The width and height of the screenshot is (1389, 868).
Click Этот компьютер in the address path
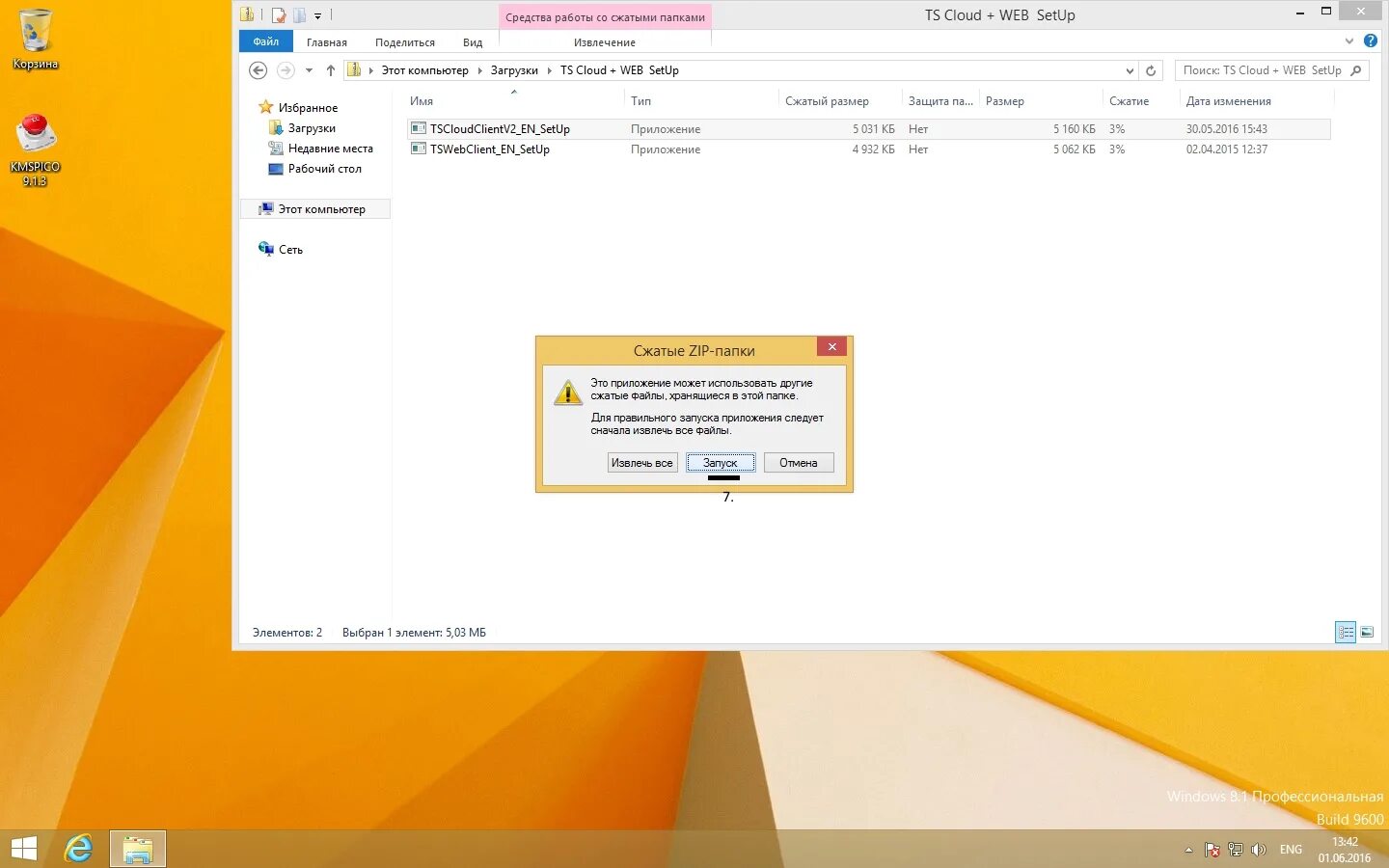point(424,70)
